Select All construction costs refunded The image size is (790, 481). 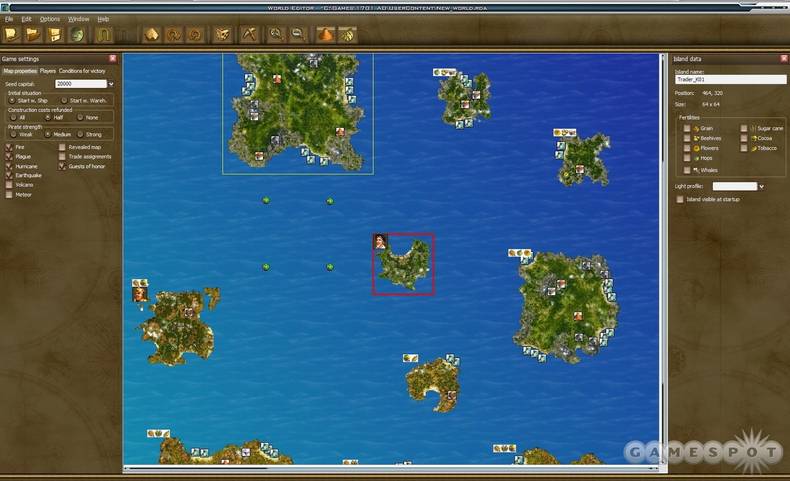pyautogui.click(x=14, y=117)
